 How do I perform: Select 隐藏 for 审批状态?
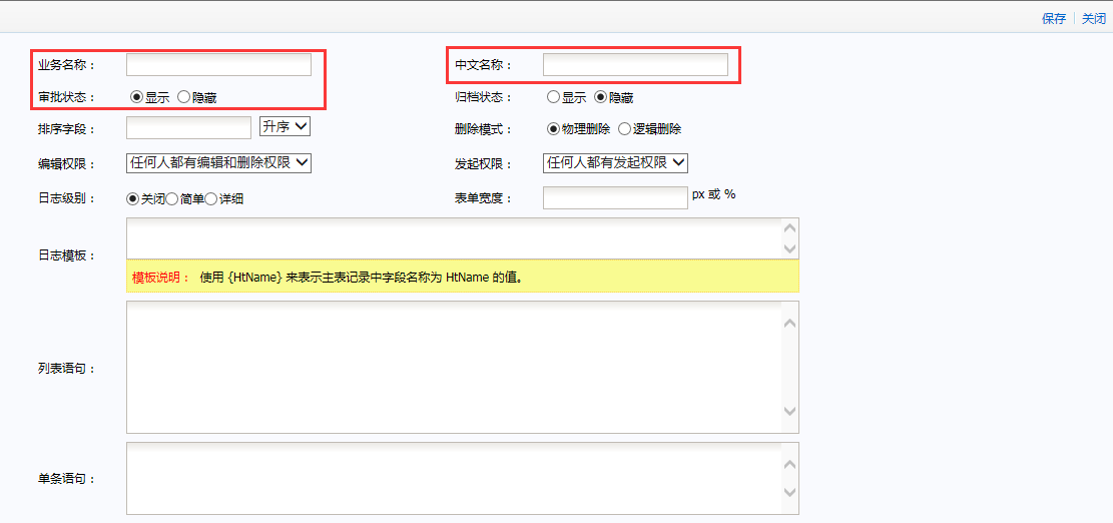pyautogui.click(x=182, y=98)
